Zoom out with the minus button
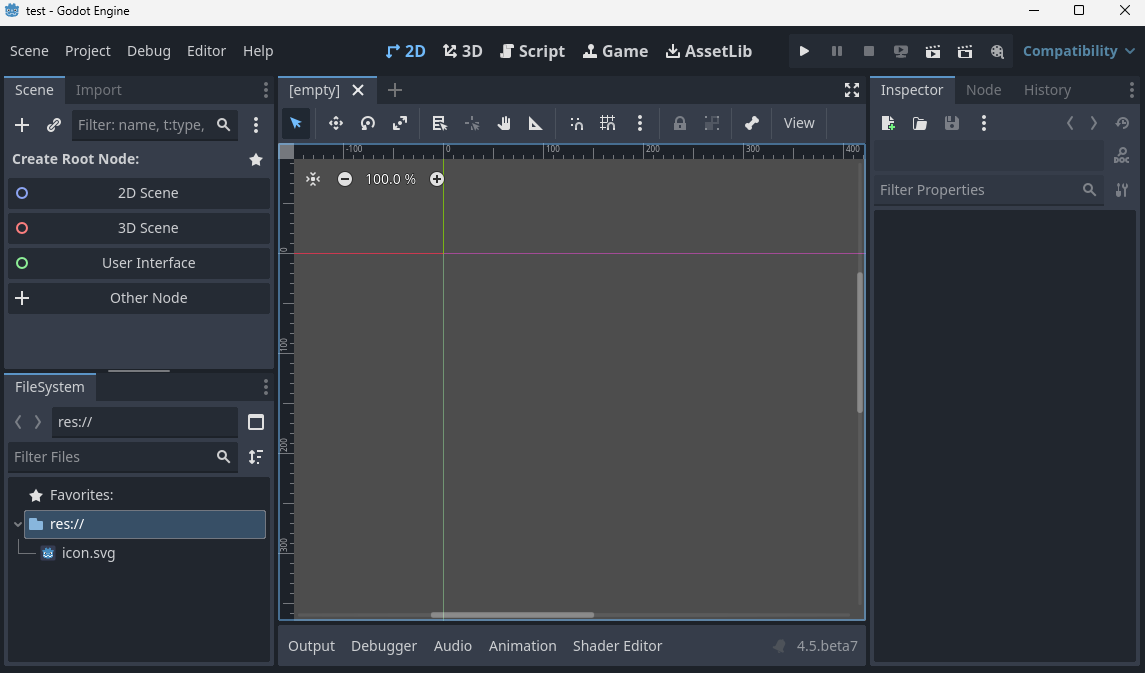Viewport: 1145px width, 673px height. tap(345, 180)
